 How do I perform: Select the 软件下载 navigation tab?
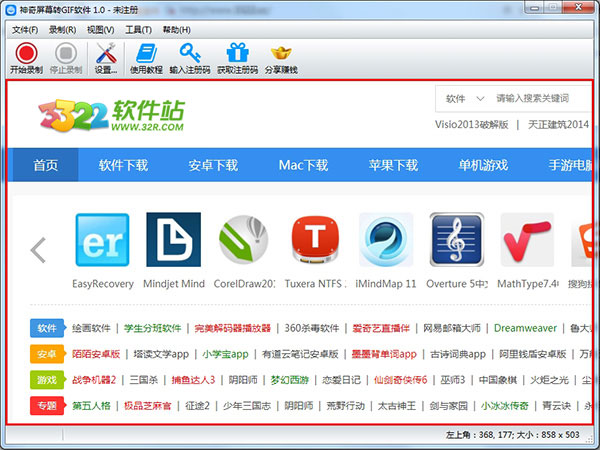tap(123, 165)
